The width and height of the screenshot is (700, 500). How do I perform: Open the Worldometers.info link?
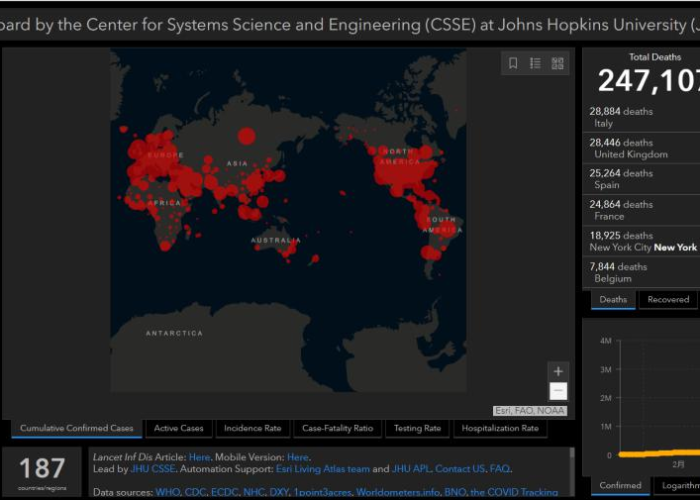pyautogui.click(x=398, y=492)
